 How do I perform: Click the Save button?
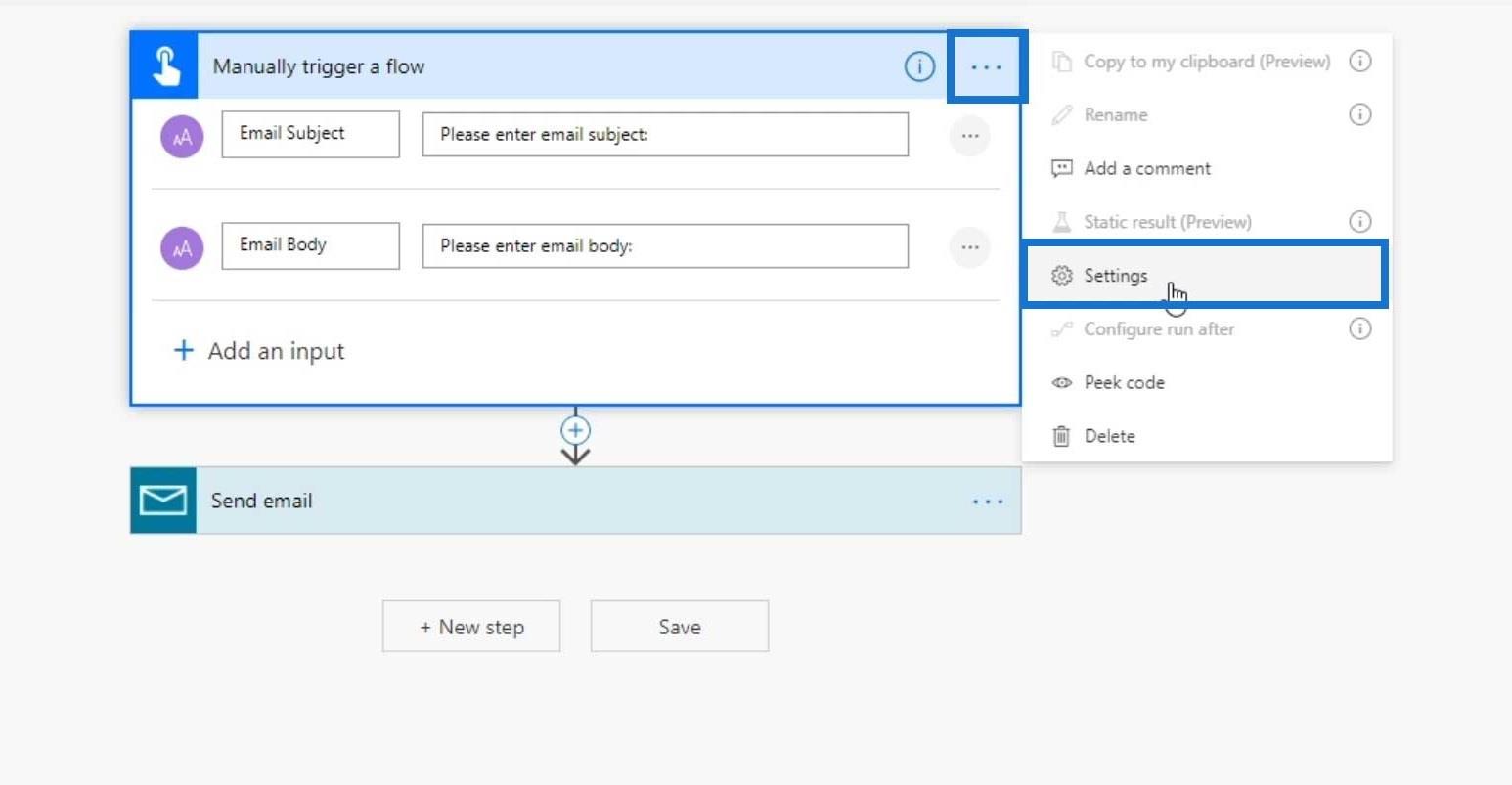pos(680,627)
